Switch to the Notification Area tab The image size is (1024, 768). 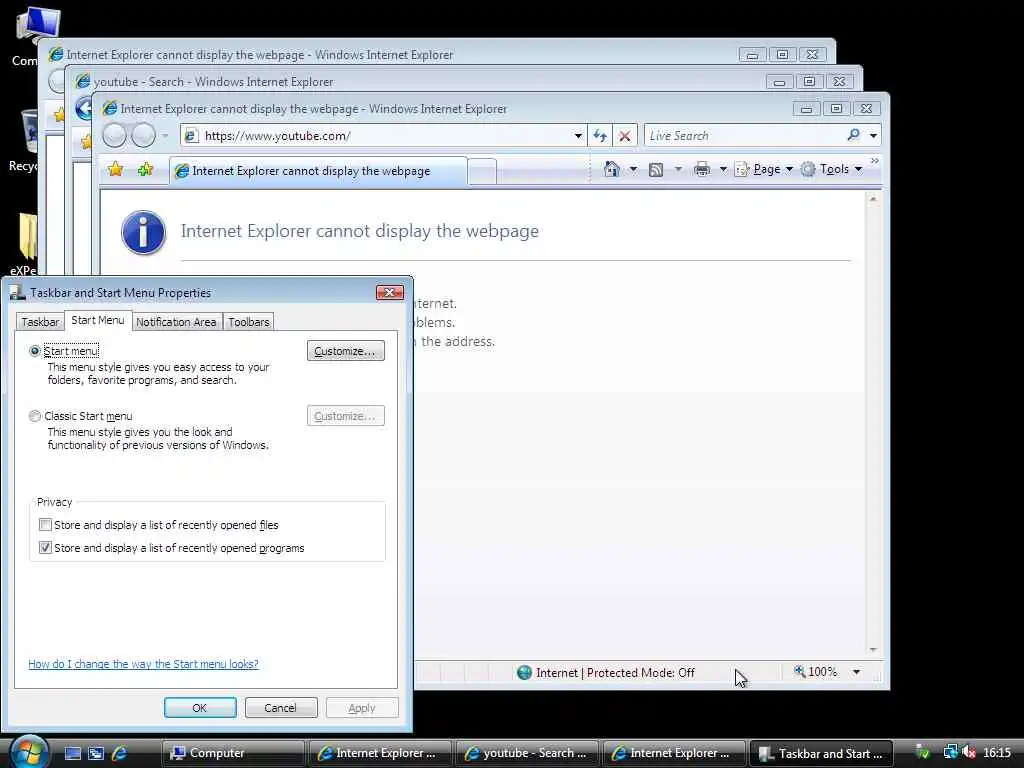(x=176, y=322)
